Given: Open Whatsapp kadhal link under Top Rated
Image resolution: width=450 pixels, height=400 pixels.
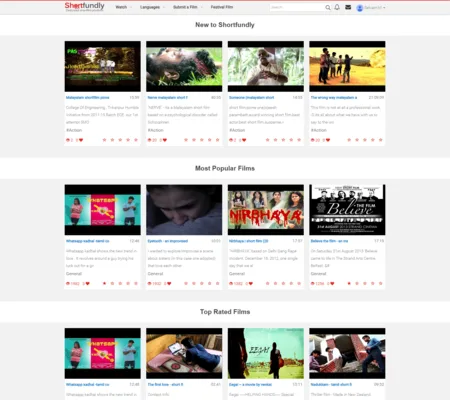Looking at the screenshot, I should click(87, 385).
